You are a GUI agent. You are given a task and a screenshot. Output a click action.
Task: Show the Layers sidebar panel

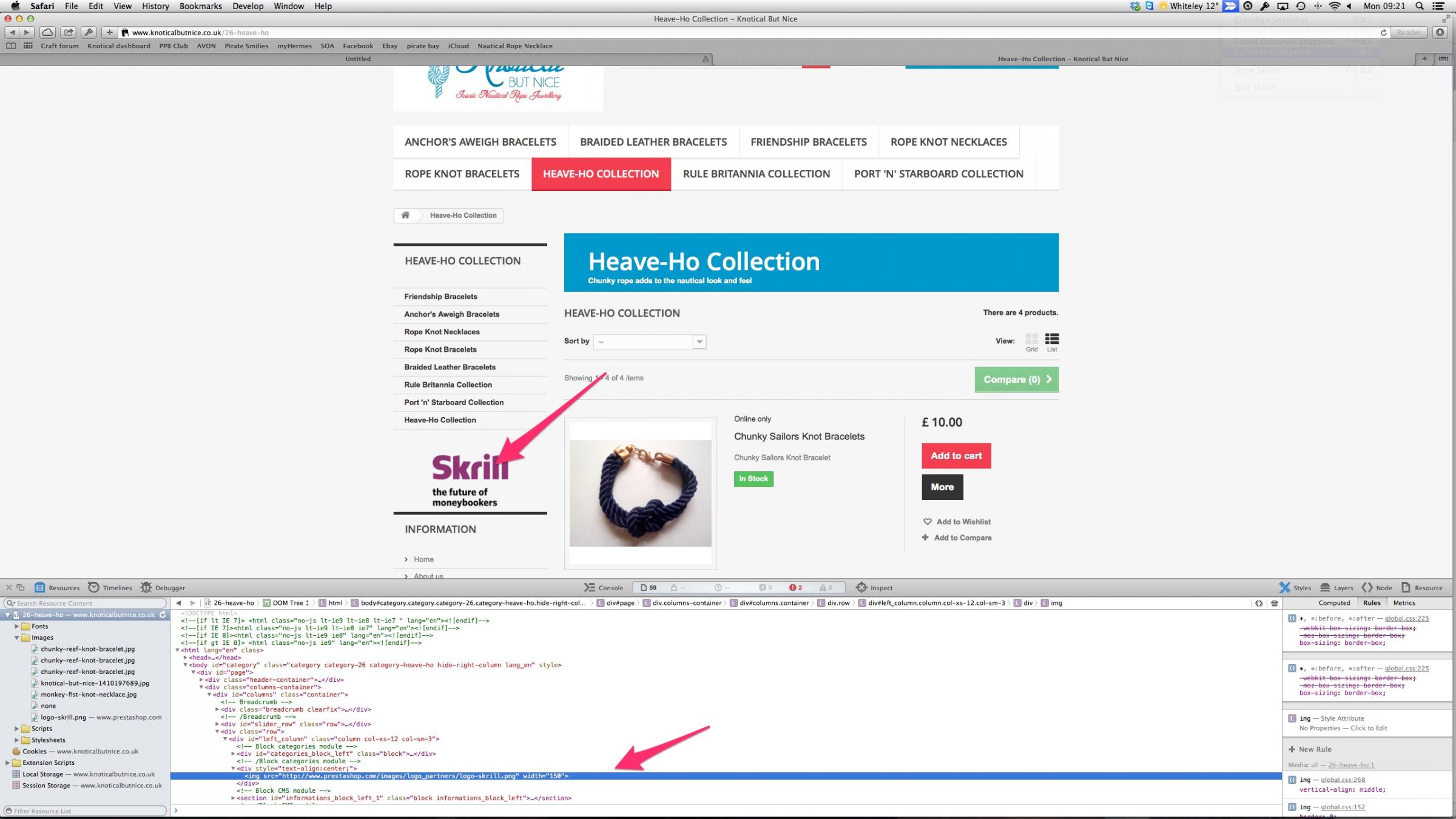pyautogui.click(x=1336, y=587)
